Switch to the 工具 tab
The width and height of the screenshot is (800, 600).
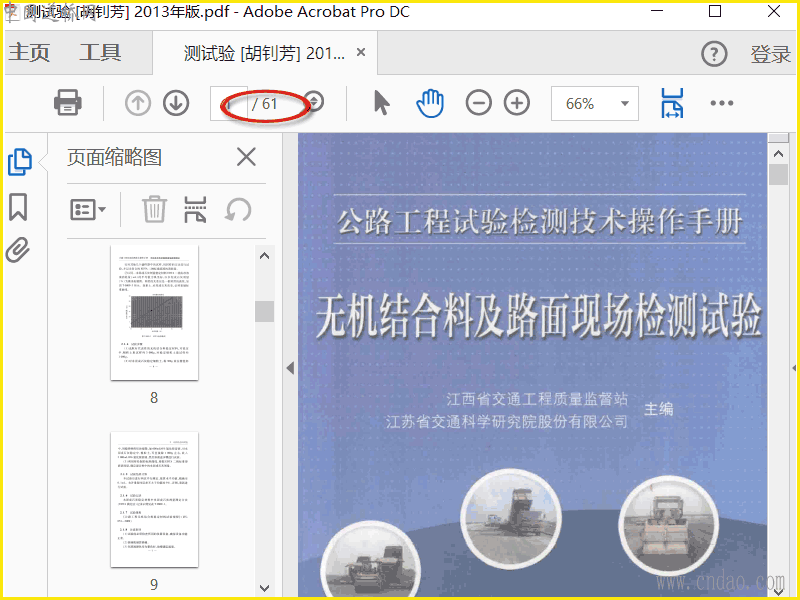point(100,52)
